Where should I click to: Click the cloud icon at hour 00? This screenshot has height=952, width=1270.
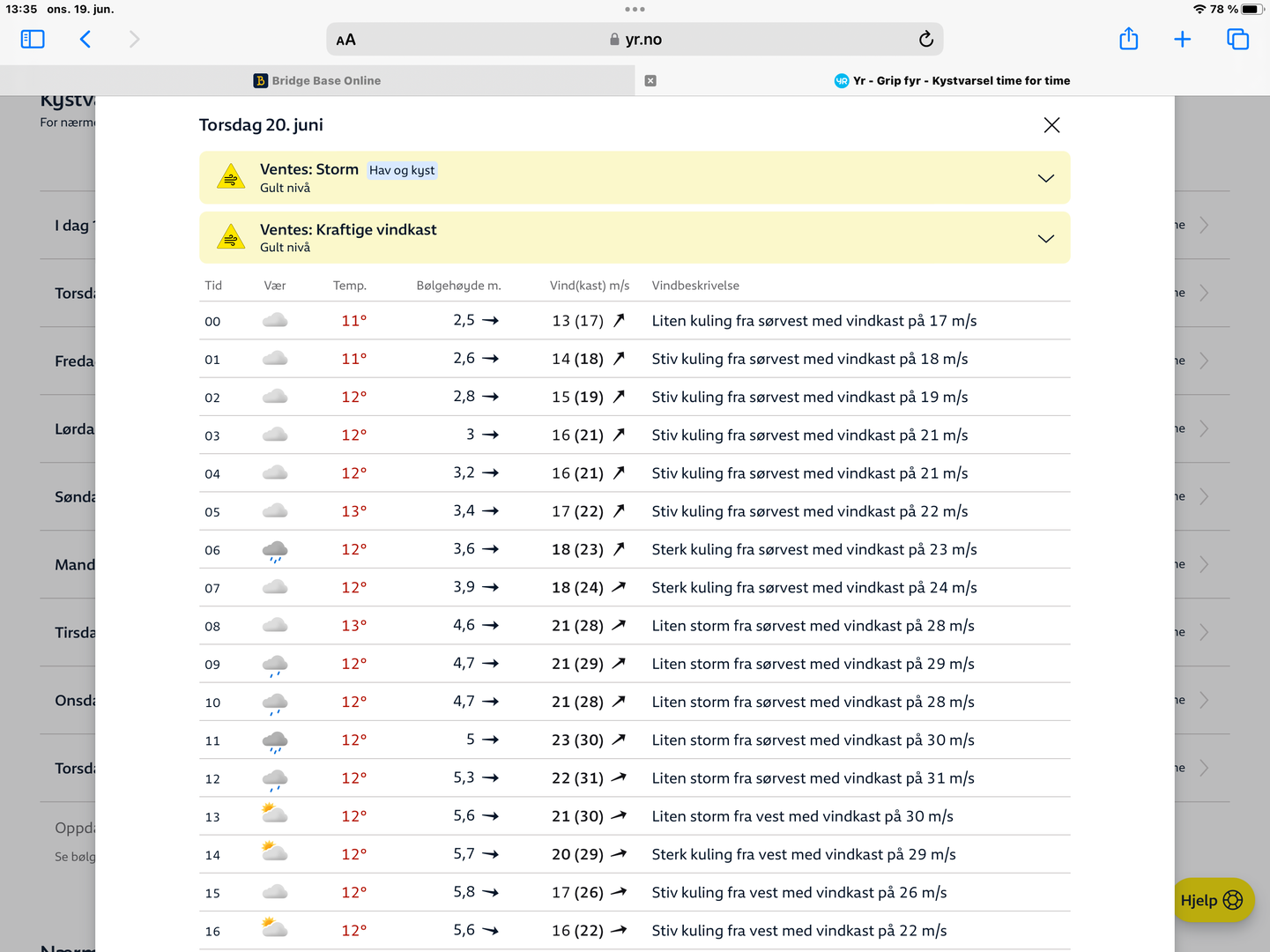tap(275, 320)
